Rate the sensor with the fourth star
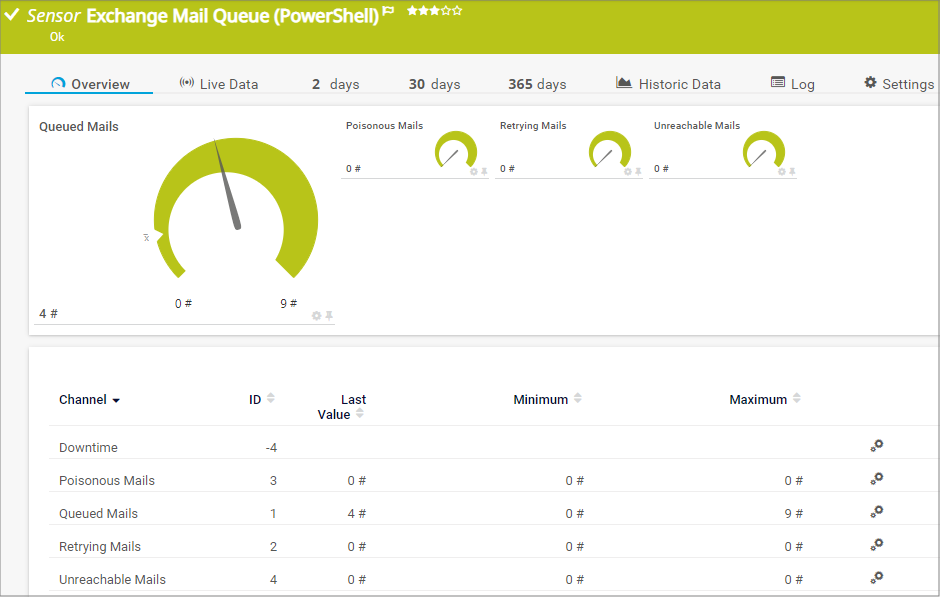The height and width of the screenshot is (597, 940). pos(446,12)
